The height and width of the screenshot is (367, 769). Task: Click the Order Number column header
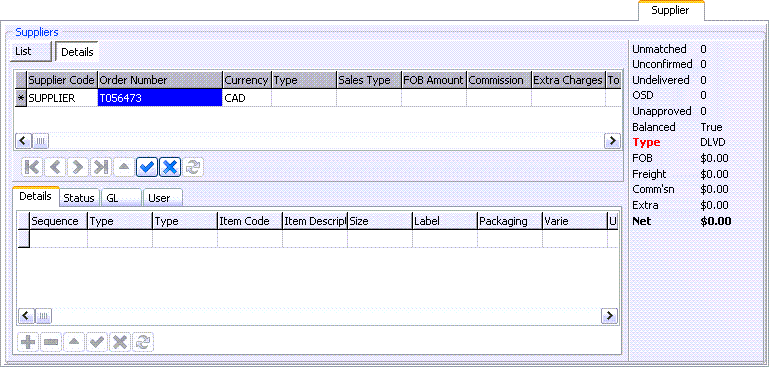[160, 80]
